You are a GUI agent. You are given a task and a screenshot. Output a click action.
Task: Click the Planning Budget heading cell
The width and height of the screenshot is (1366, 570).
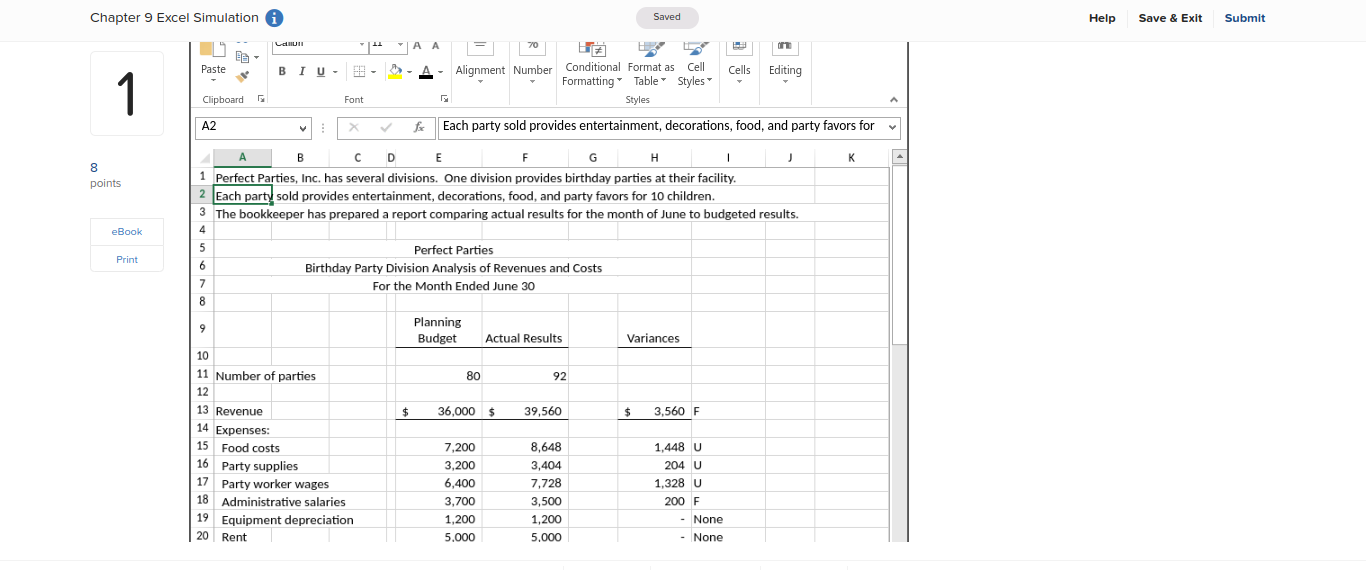439,329
